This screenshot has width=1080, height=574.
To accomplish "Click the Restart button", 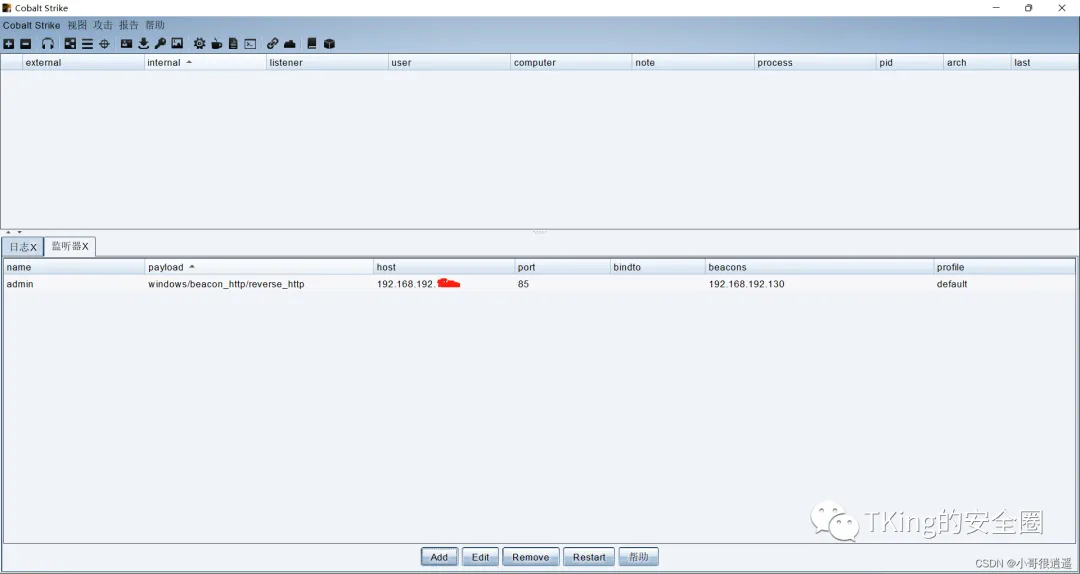I will pyautogui.click(x=589, y=557).
